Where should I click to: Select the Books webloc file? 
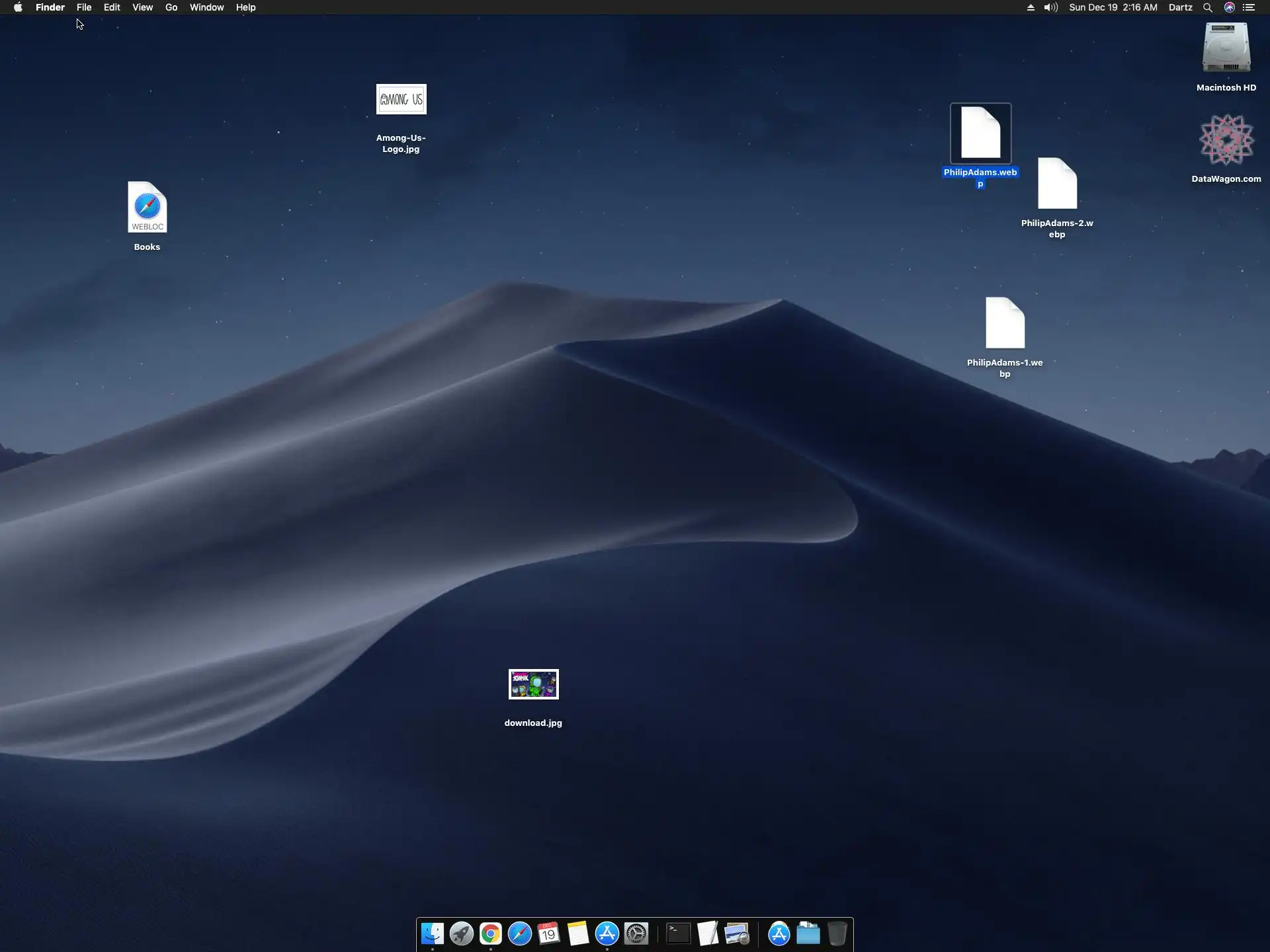pyautogui.click(x=147, y=208)
